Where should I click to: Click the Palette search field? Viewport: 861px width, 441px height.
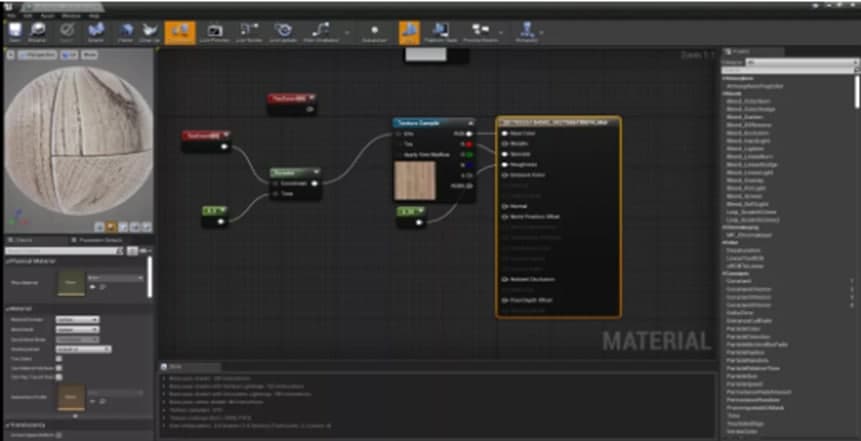tap(789, 70)
